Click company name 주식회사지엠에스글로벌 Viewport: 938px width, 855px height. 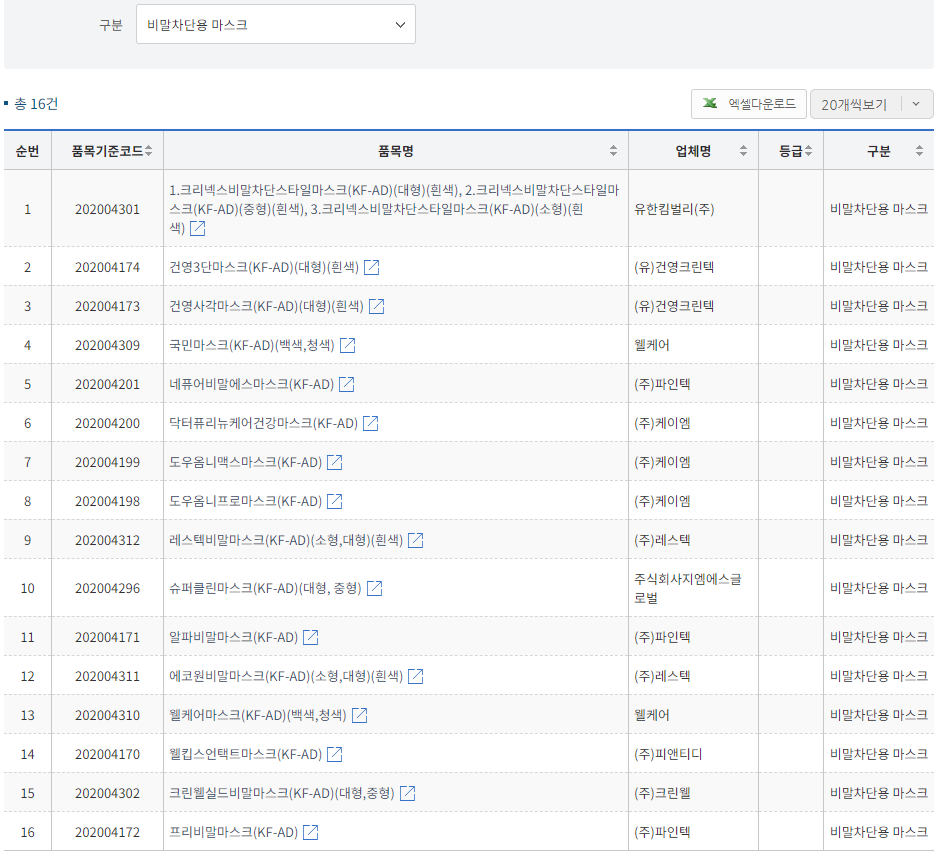(687, 588)
